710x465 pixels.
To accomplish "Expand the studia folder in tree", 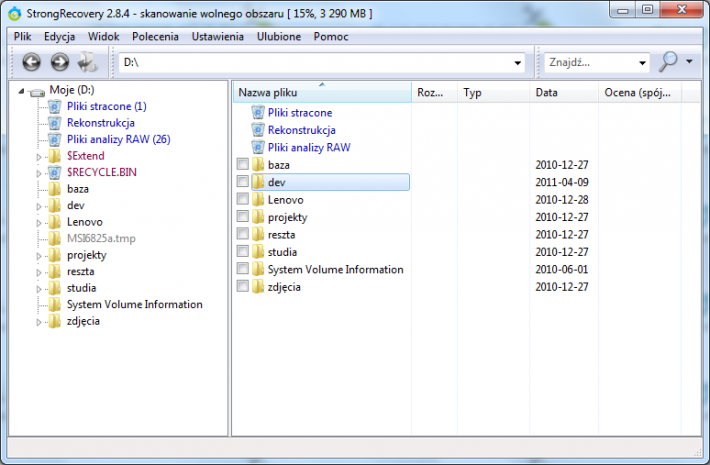I will pos(39,289).
